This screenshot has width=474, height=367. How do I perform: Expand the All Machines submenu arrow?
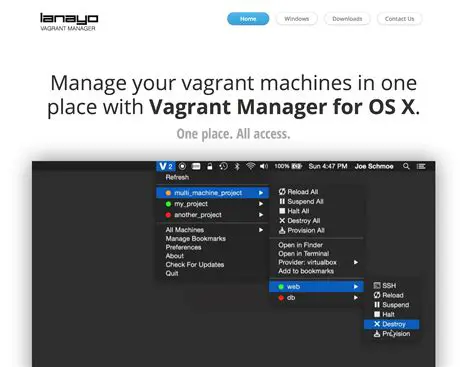[261, 230]
